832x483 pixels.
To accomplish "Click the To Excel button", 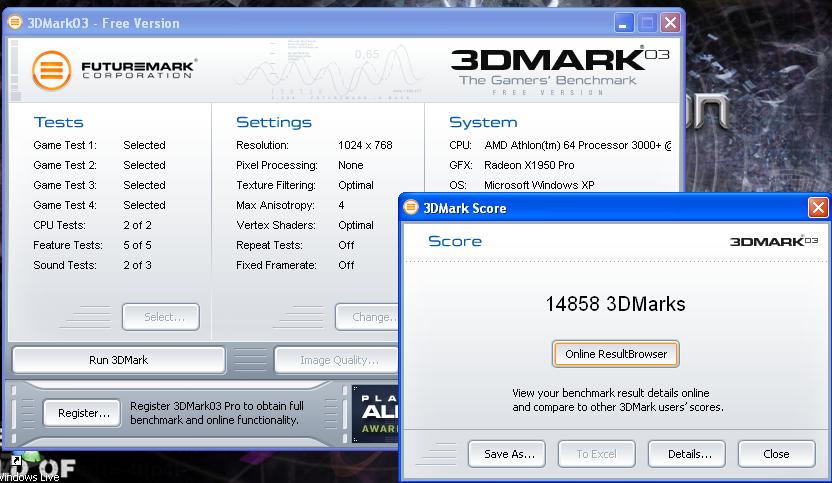I will [x=596, y=454].
